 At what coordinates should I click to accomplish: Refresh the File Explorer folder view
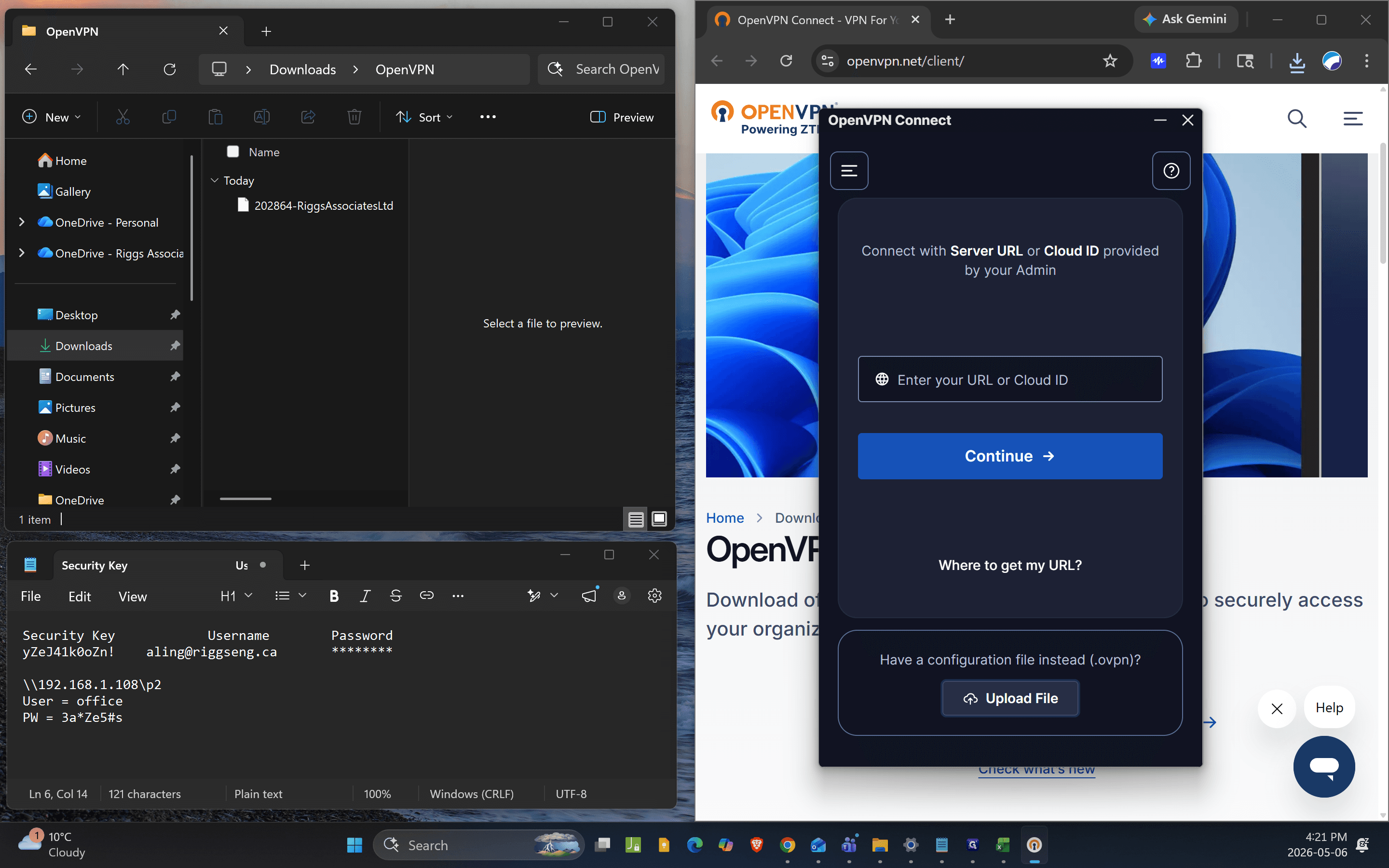click(169, 69)
